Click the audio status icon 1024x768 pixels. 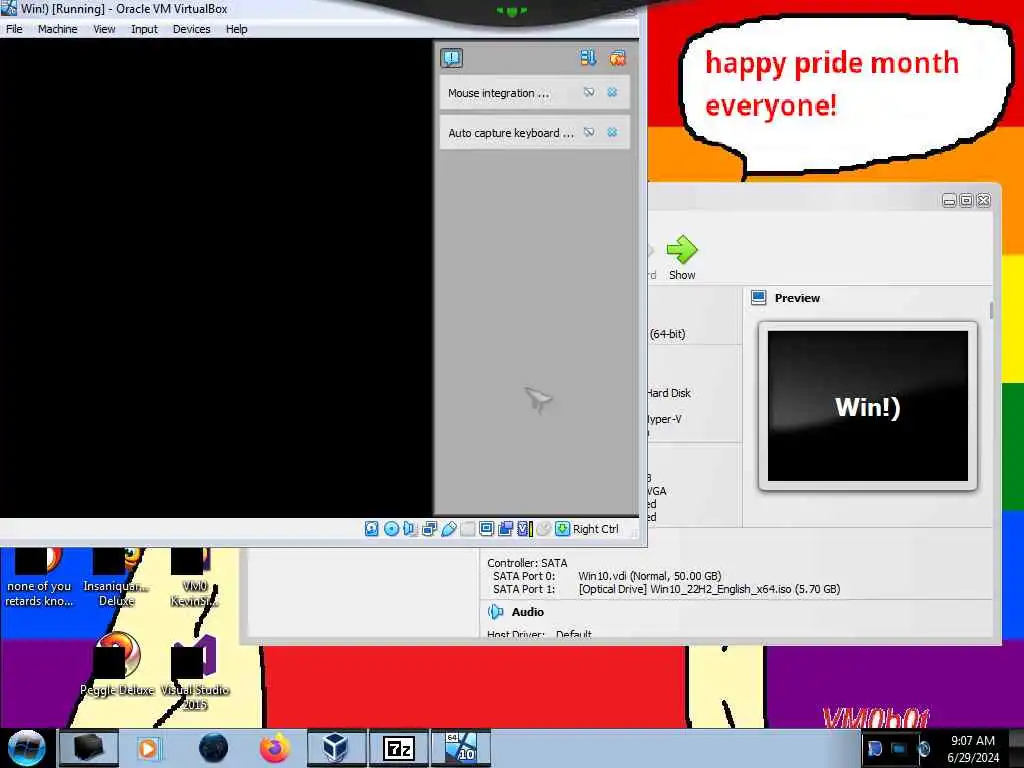tap(409, 529)
